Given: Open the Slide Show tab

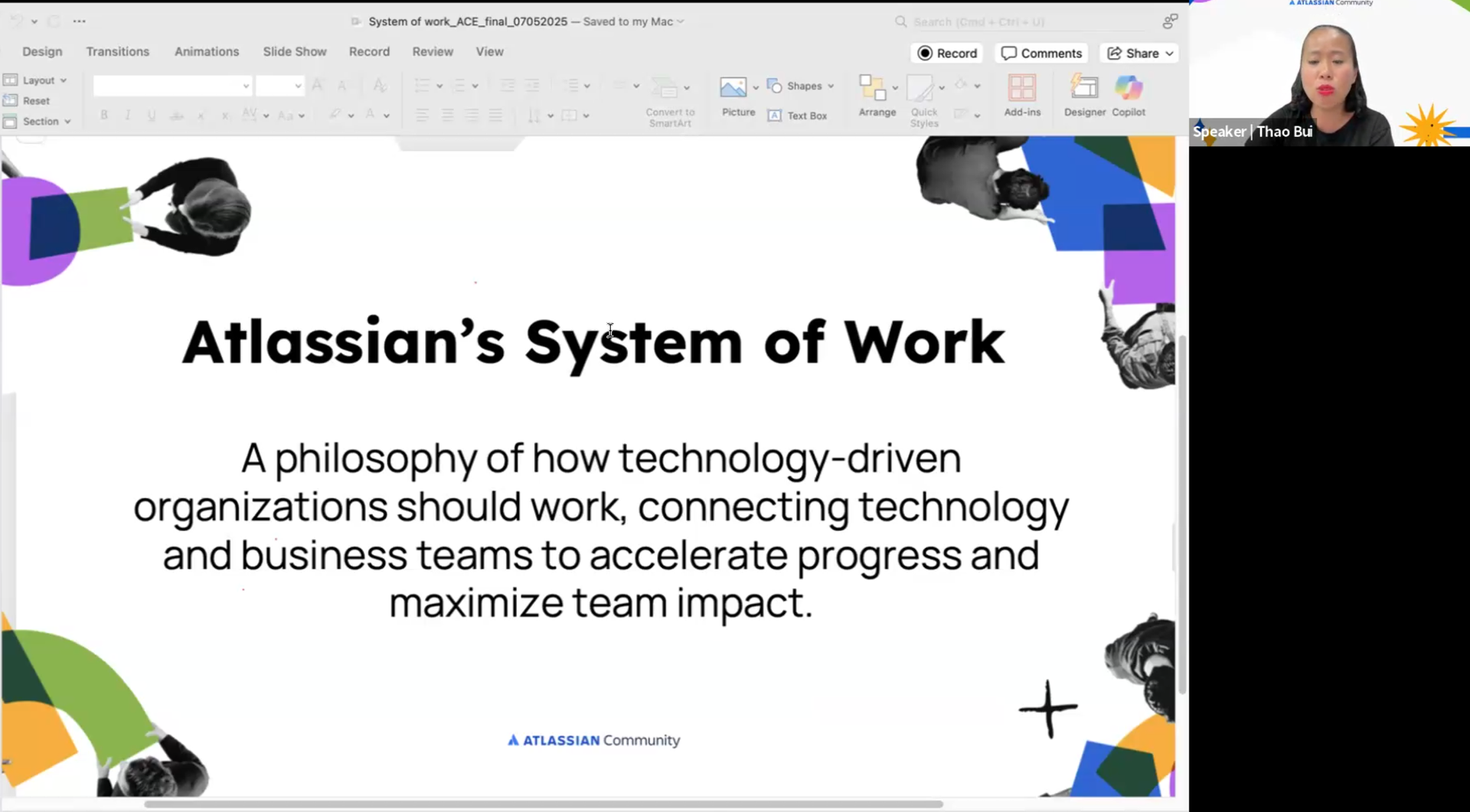Looking at the screenshot, I should tap(295, 52).
